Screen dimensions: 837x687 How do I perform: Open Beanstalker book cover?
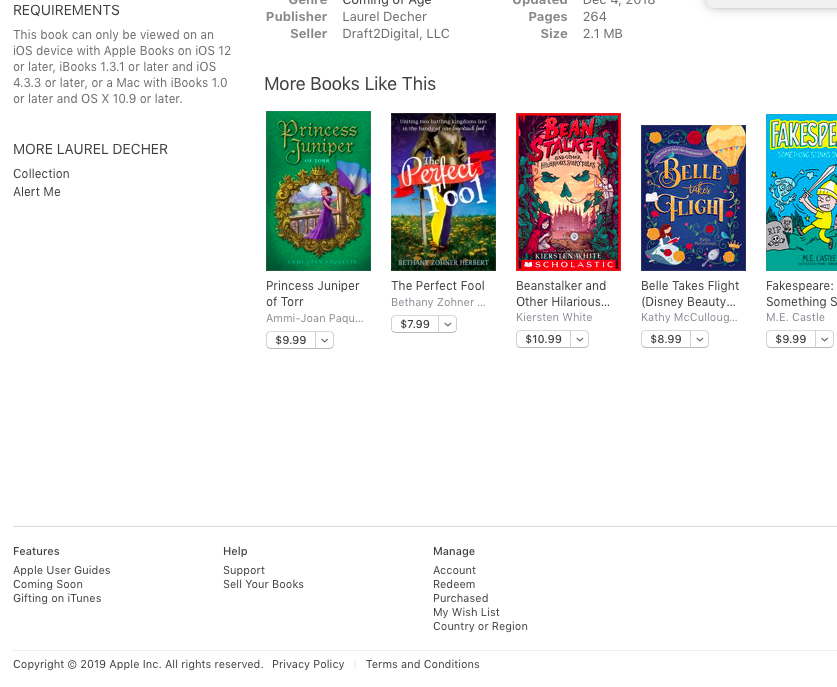tap(568, 192)
